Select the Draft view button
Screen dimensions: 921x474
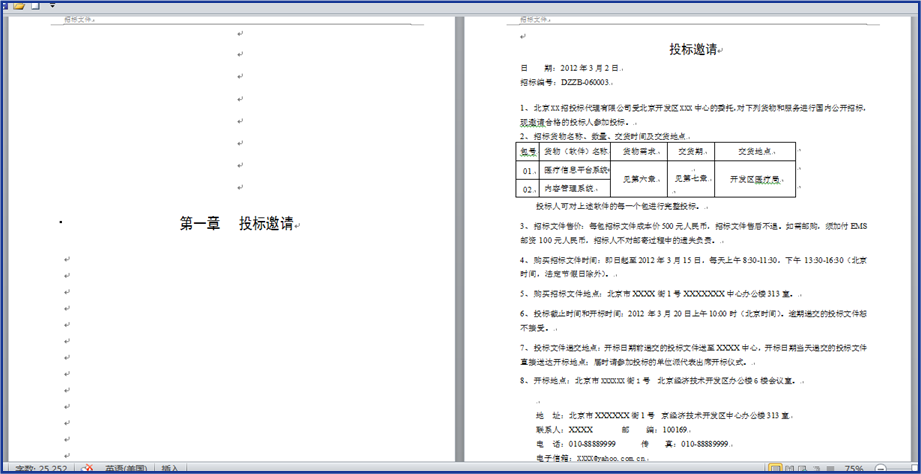(x=830, y=469)
